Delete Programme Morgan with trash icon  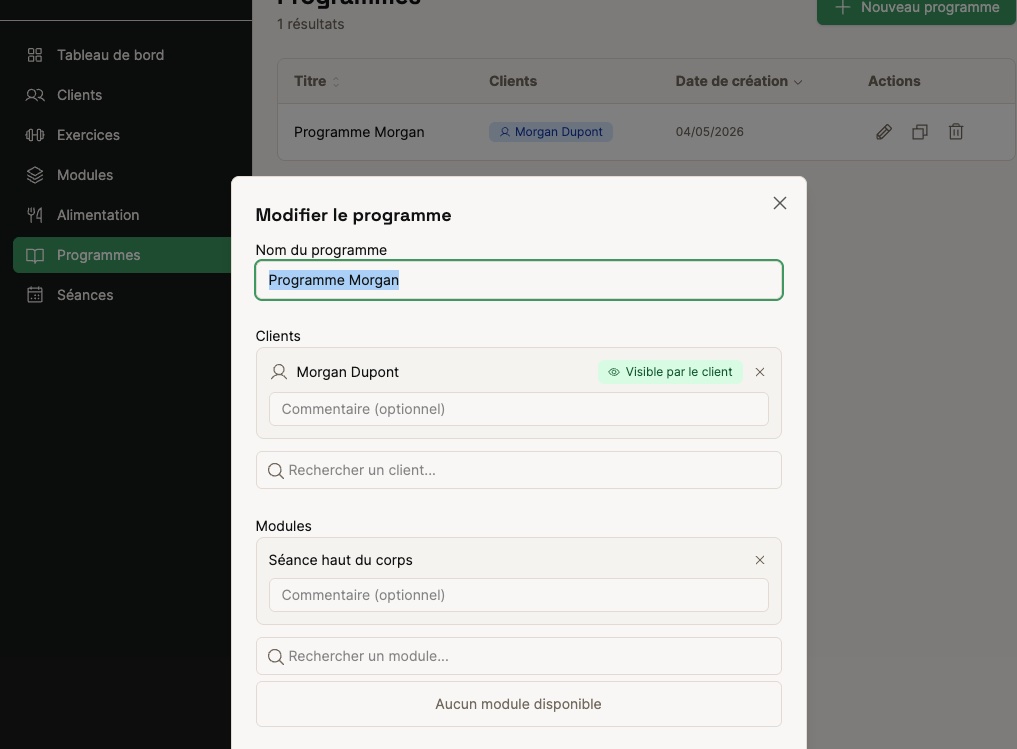[956, 132]
